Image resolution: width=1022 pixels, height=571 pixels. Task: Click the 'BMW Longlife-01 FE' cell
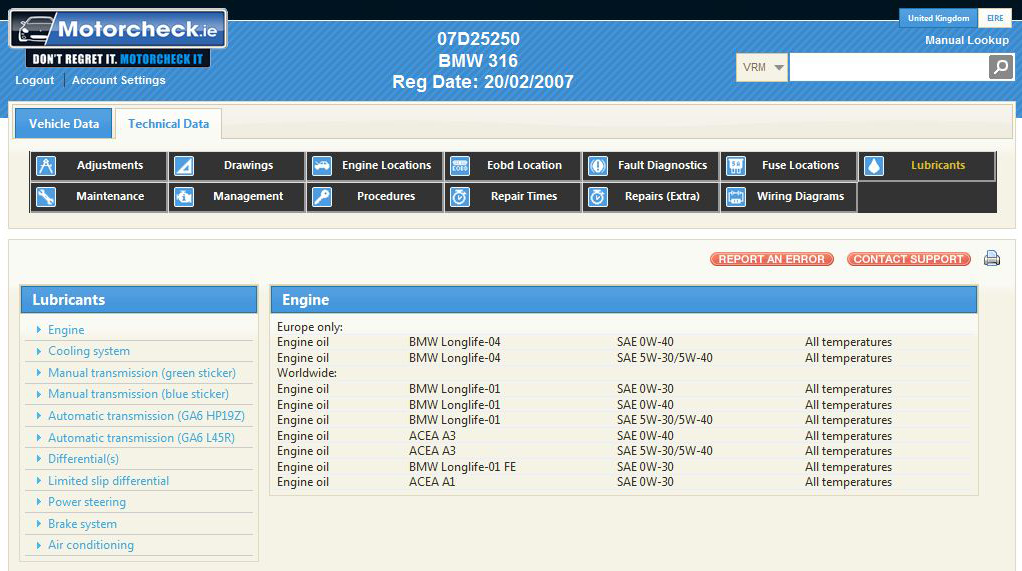pyautogui.click(x=462, y=467)
